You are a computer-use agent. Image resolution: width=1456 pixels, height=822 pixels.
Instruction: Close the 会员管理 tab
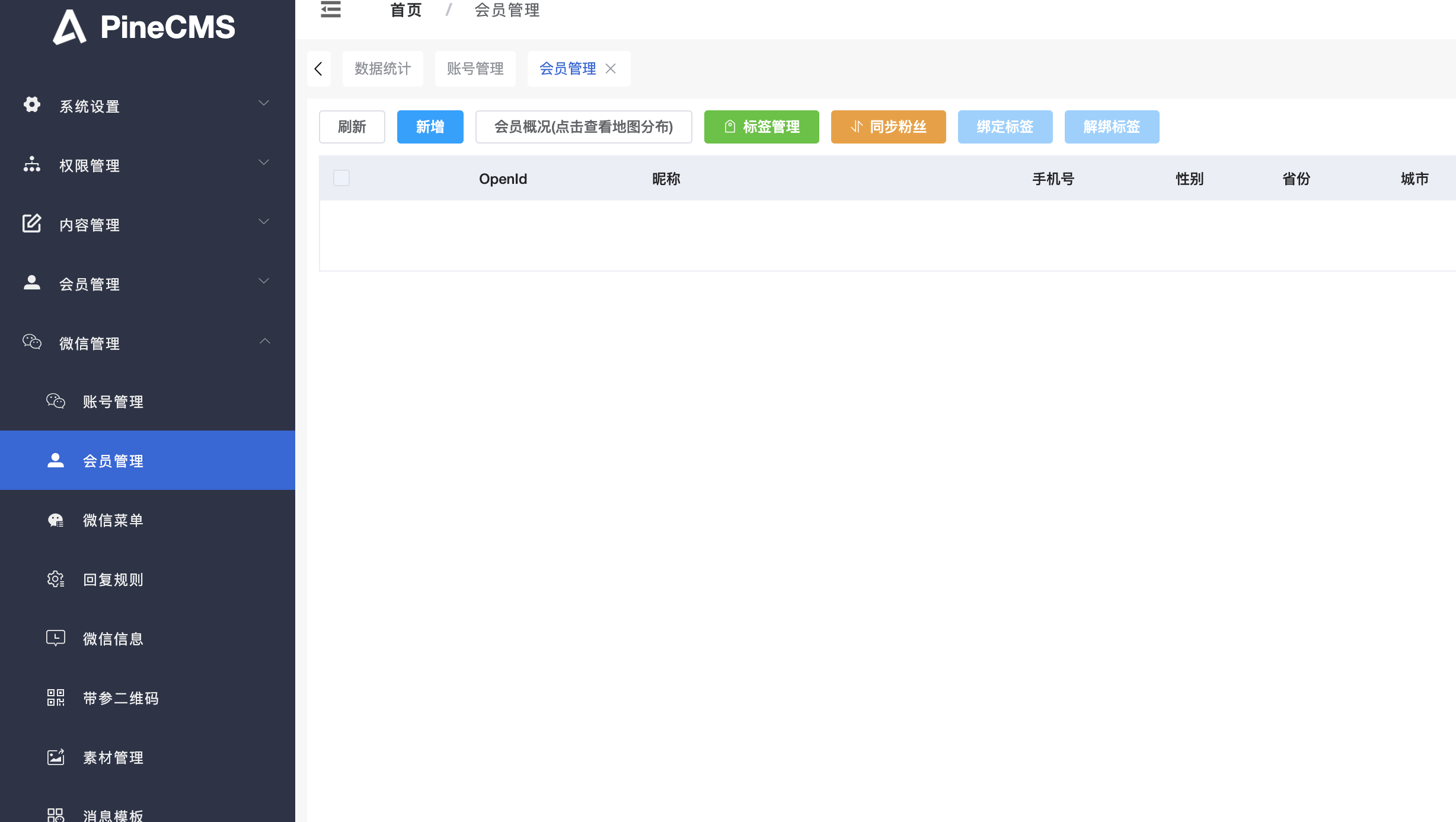[x=611, y=69]
